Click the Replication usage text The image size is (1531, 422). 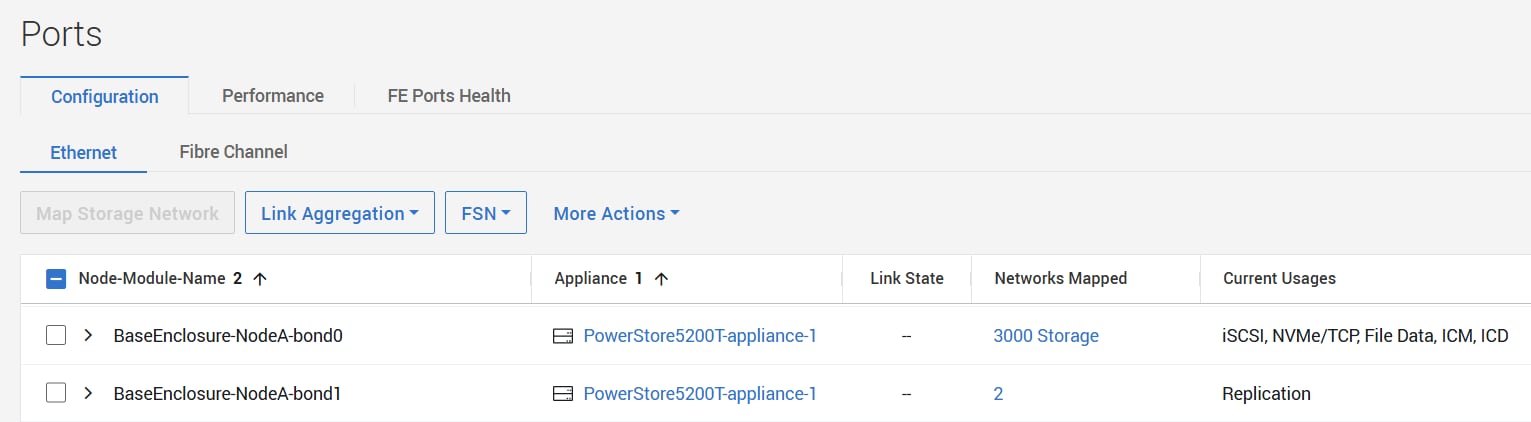(1266, 394)
